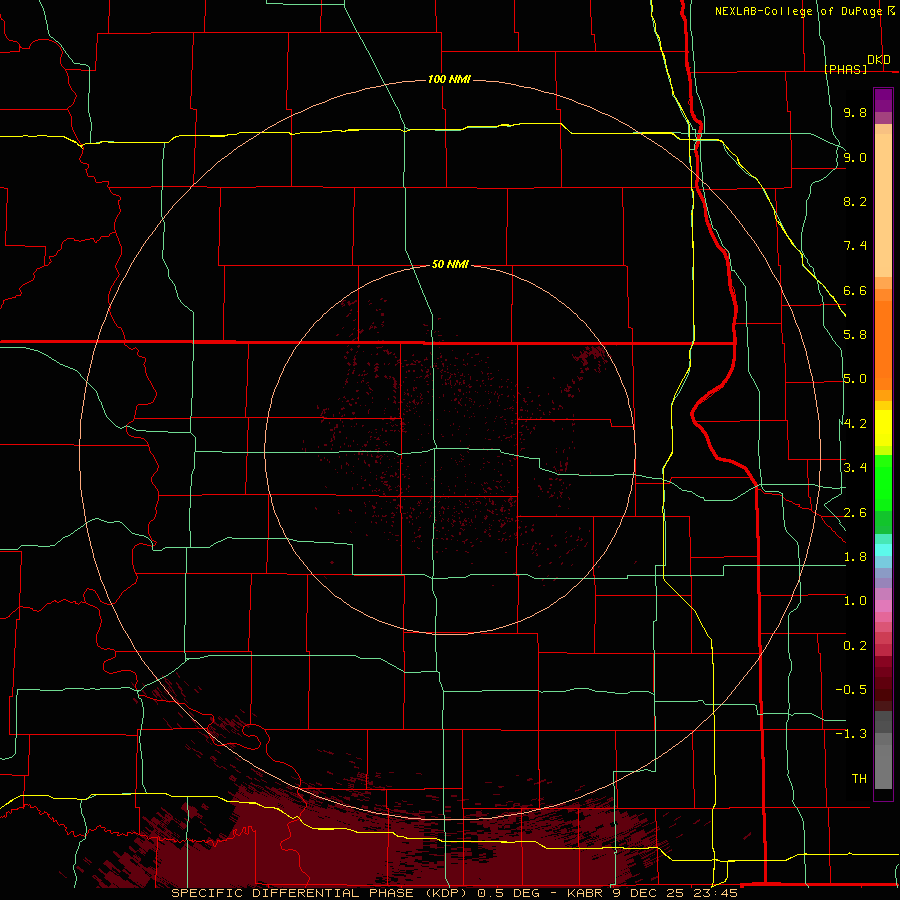Click the 3.4 scale value
Viewport: 900px width, 900px height.
[x=855, y=468]
